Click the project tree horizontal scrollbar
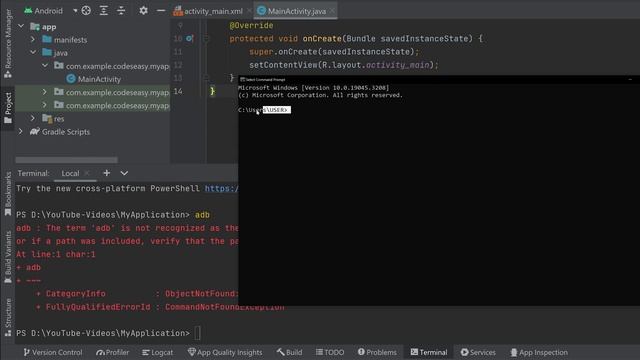 coord(67,160)
